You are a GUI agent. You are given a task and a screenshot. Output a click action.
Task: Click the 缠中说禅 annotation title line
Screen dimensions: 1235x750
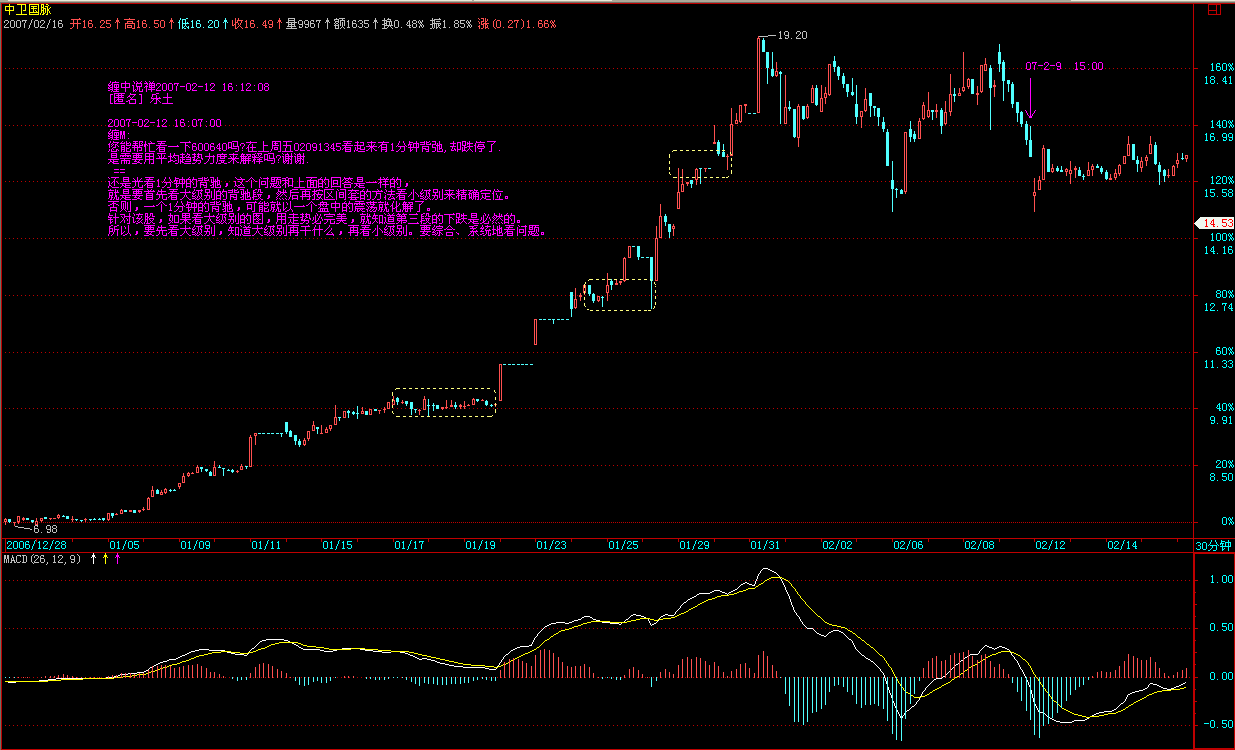(x=188, y=88)
